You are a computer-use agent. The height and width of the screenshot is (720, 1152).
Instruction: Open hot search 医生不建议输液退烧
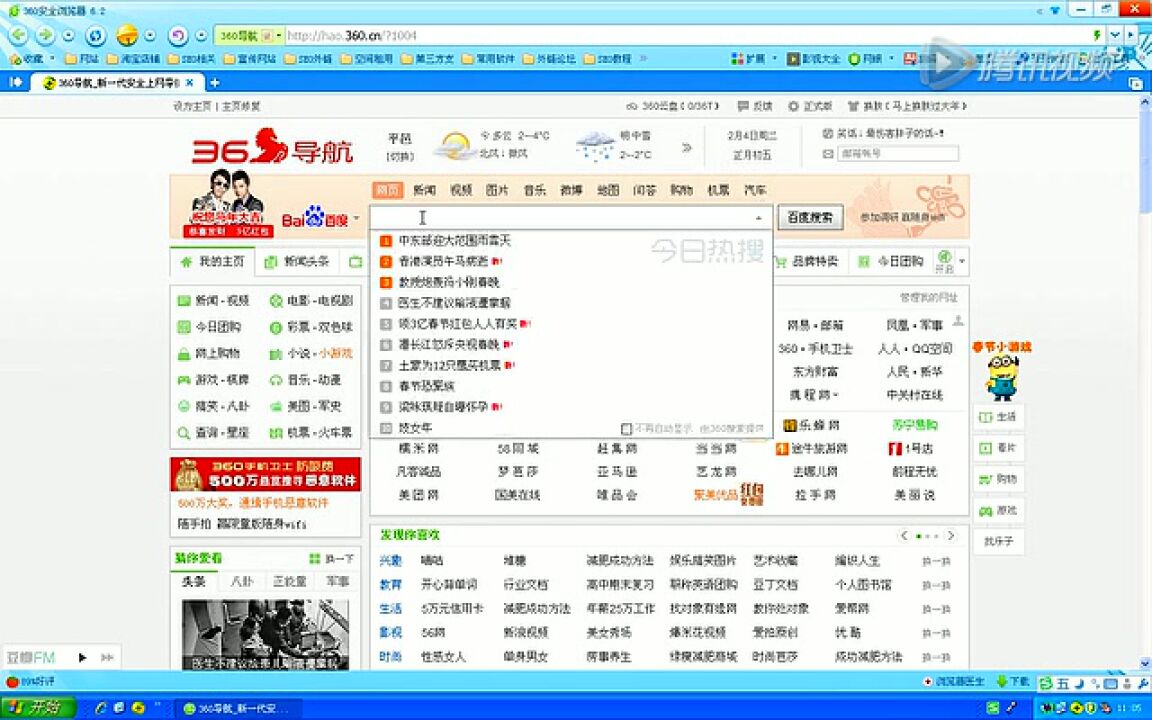tap(454, 303)
